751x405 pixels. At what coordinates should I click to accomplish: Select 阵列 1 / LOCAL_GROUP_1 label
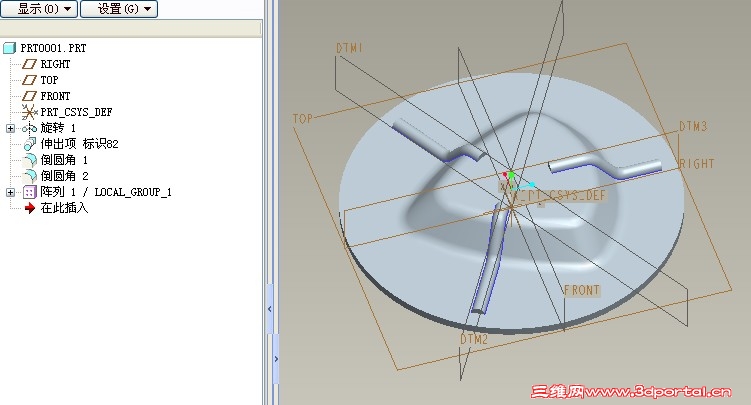click(x=106, y=192)
